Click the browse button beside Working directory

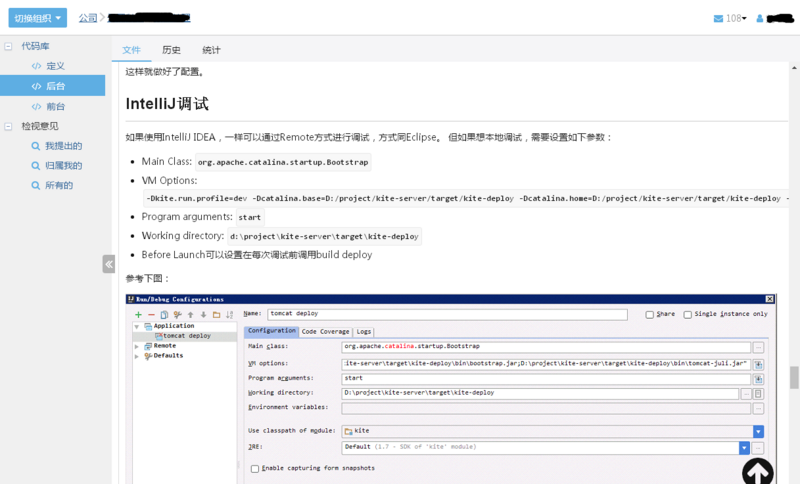pos(746,394)
